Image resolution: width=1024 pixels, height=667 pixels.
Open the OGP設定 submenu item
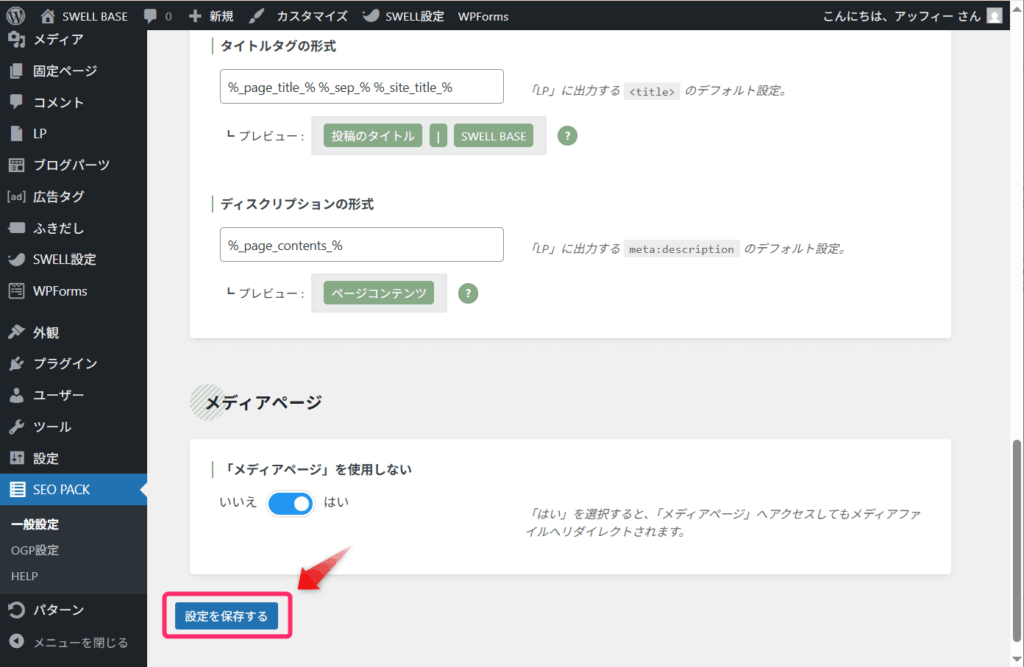coord(35,550)
